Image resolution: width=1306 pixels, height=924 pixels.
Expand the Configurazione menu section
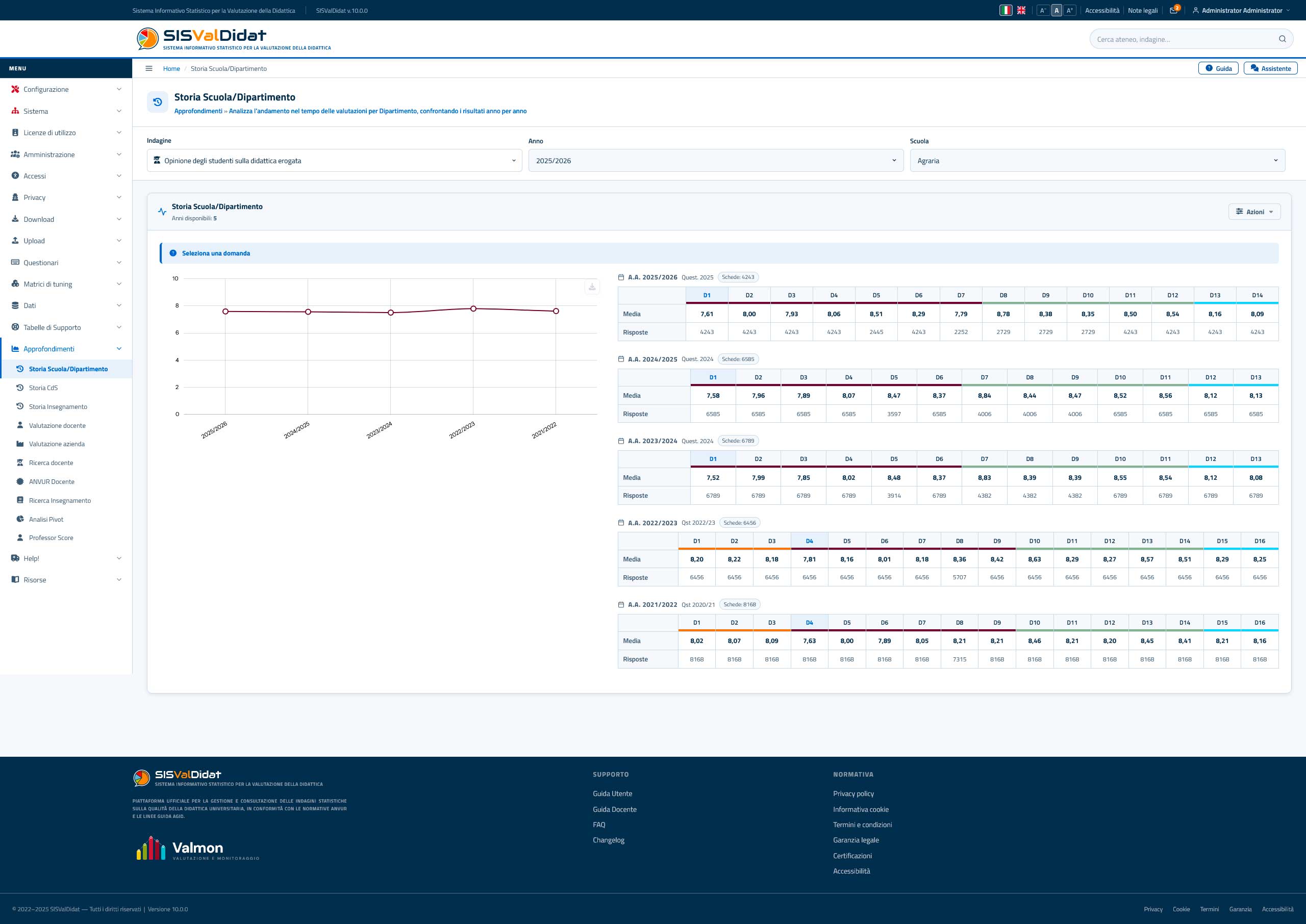pos(66,89)
